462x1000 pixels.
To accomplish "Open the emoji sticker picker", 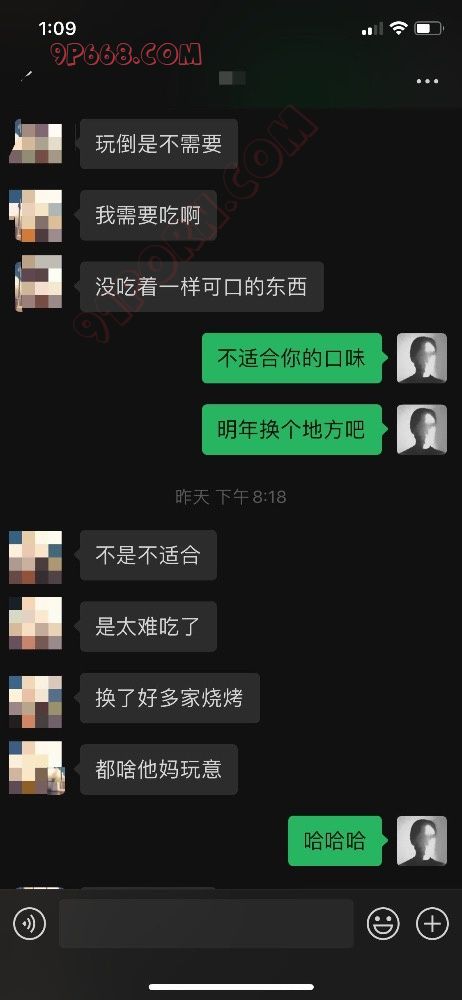I will (383, 923).
